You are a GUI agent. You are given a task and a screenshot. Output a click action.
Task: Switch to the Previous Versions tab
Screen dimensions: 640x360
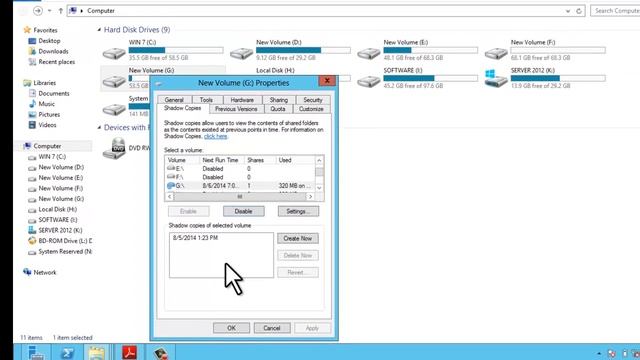click(x=236, y=109)
